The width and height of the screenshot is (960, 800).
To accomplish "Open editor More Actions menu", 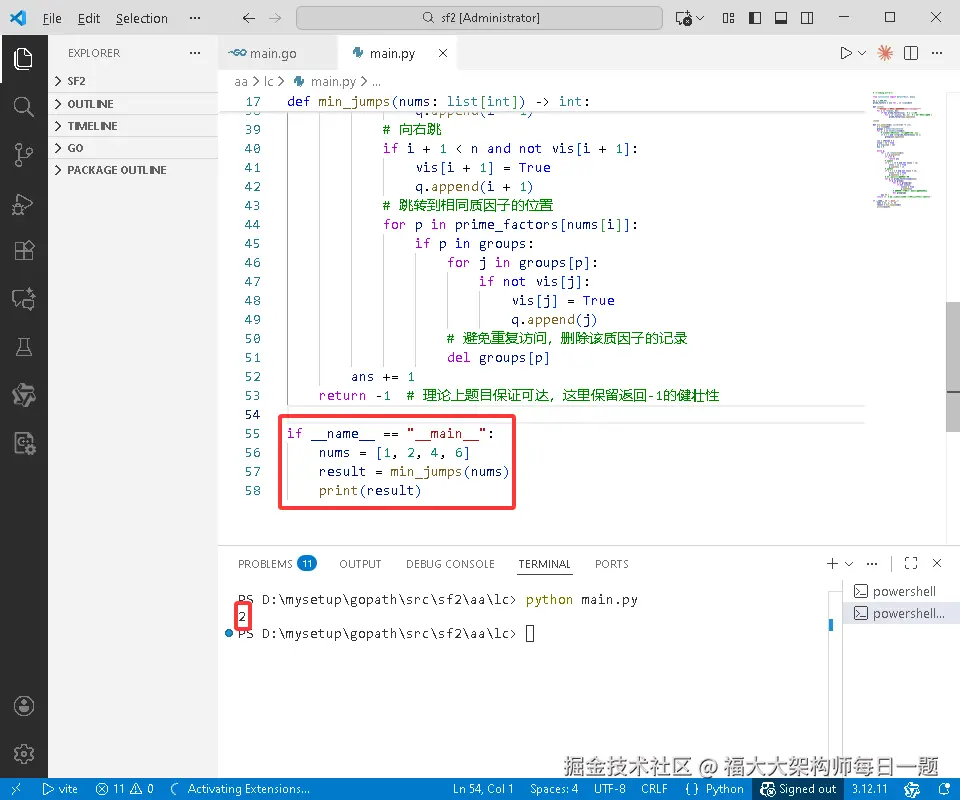I will pos(937,53).
